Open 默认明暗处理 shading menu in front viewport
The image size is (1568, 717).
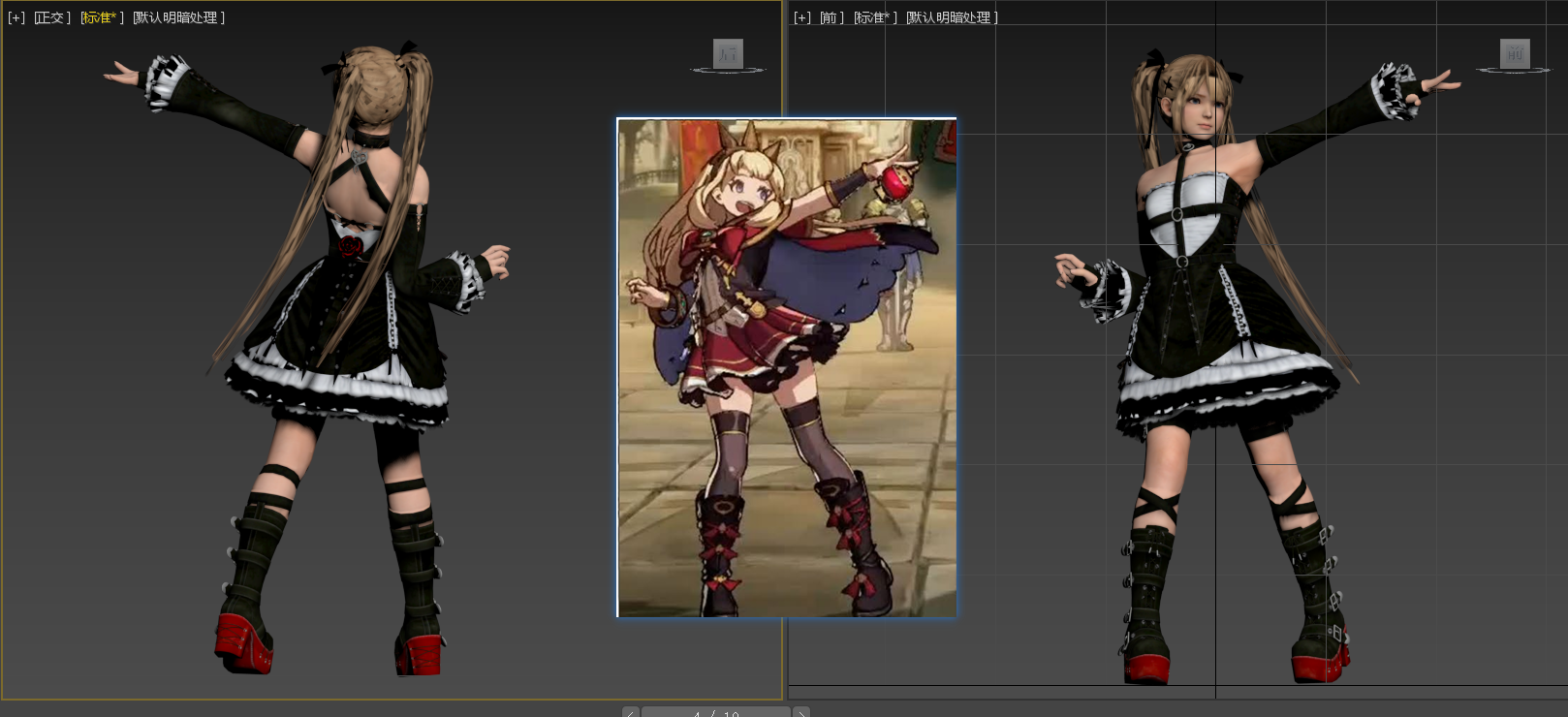953,17
